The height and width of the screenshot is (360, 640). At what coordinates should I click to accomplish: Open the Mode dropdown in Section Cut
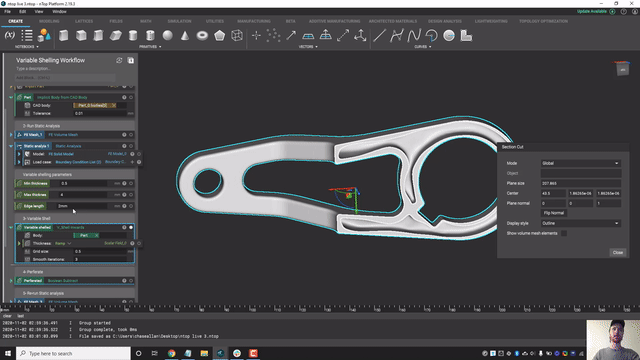580,163
